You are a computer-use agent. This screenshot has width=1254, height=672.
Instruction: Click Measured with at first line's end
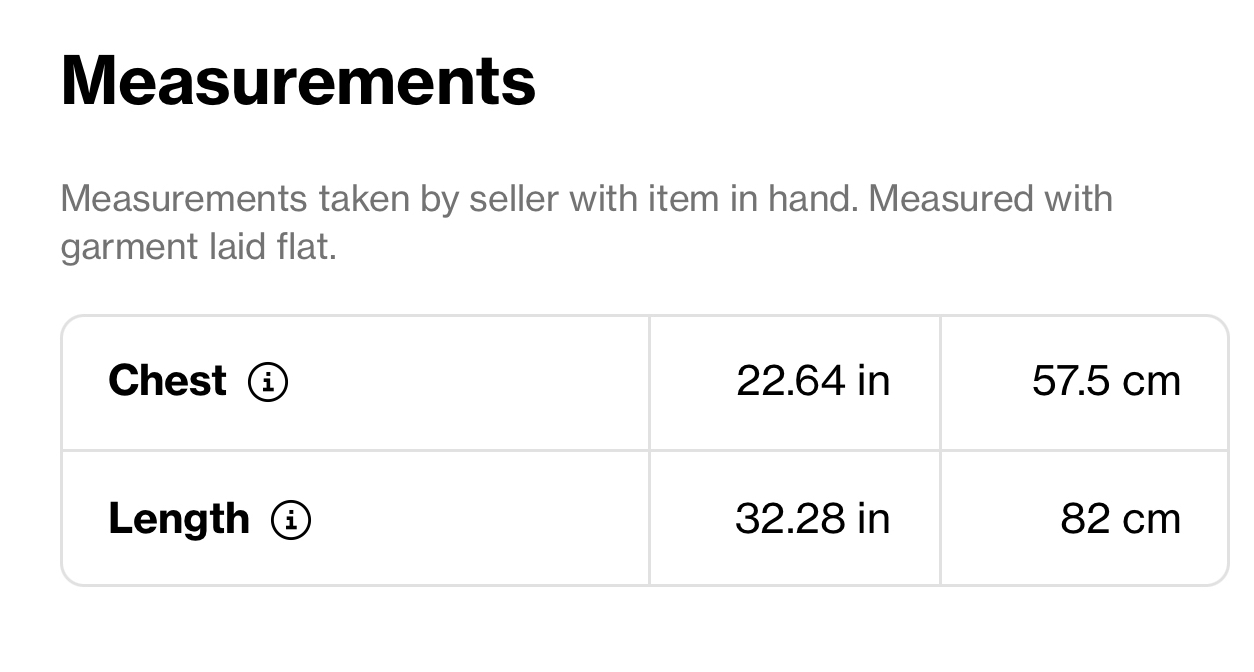pos(990,199)
